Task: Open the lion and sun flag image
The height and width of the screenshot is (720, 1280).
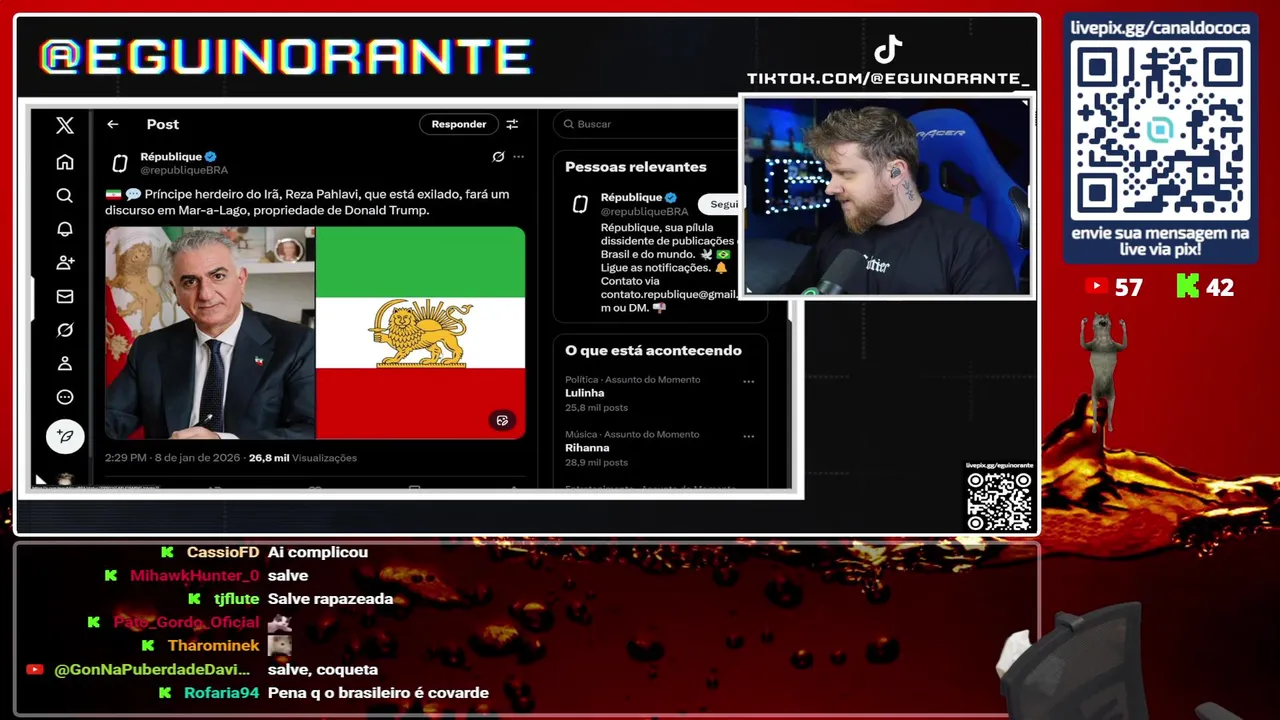Action: [x=421, y=333]
